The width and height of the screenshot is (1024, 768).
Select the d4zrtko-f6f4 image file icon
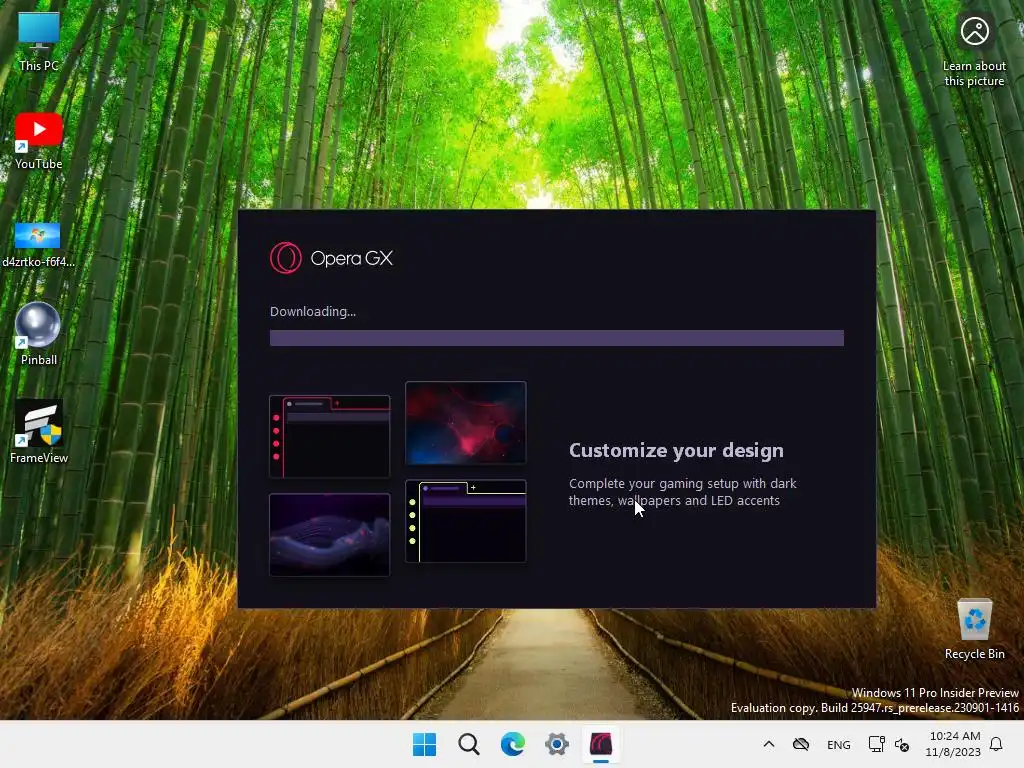click(x=38, y=244)
